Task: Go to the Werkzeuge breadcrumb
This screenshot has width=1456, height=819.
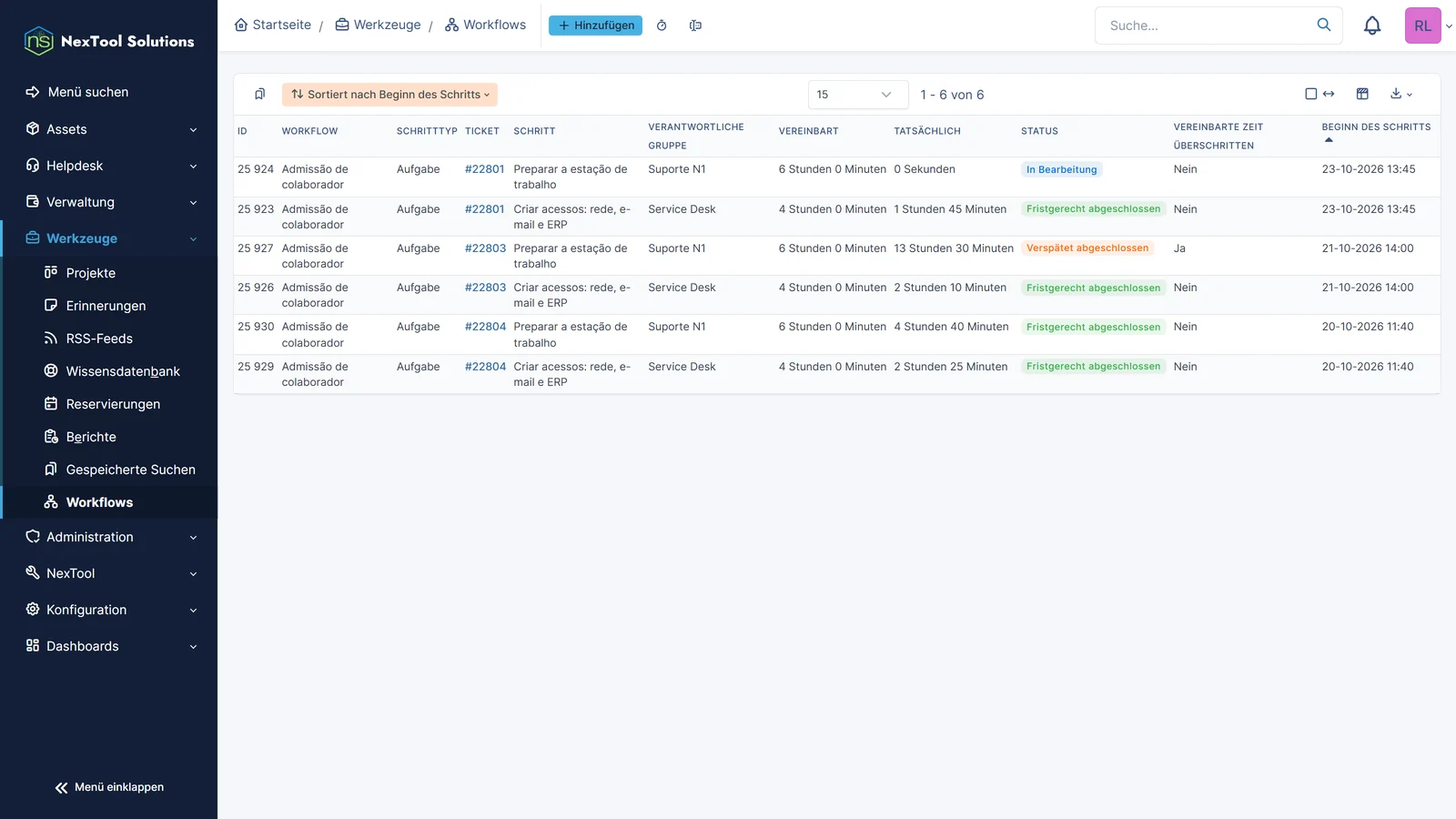Action: coord(378,25)
